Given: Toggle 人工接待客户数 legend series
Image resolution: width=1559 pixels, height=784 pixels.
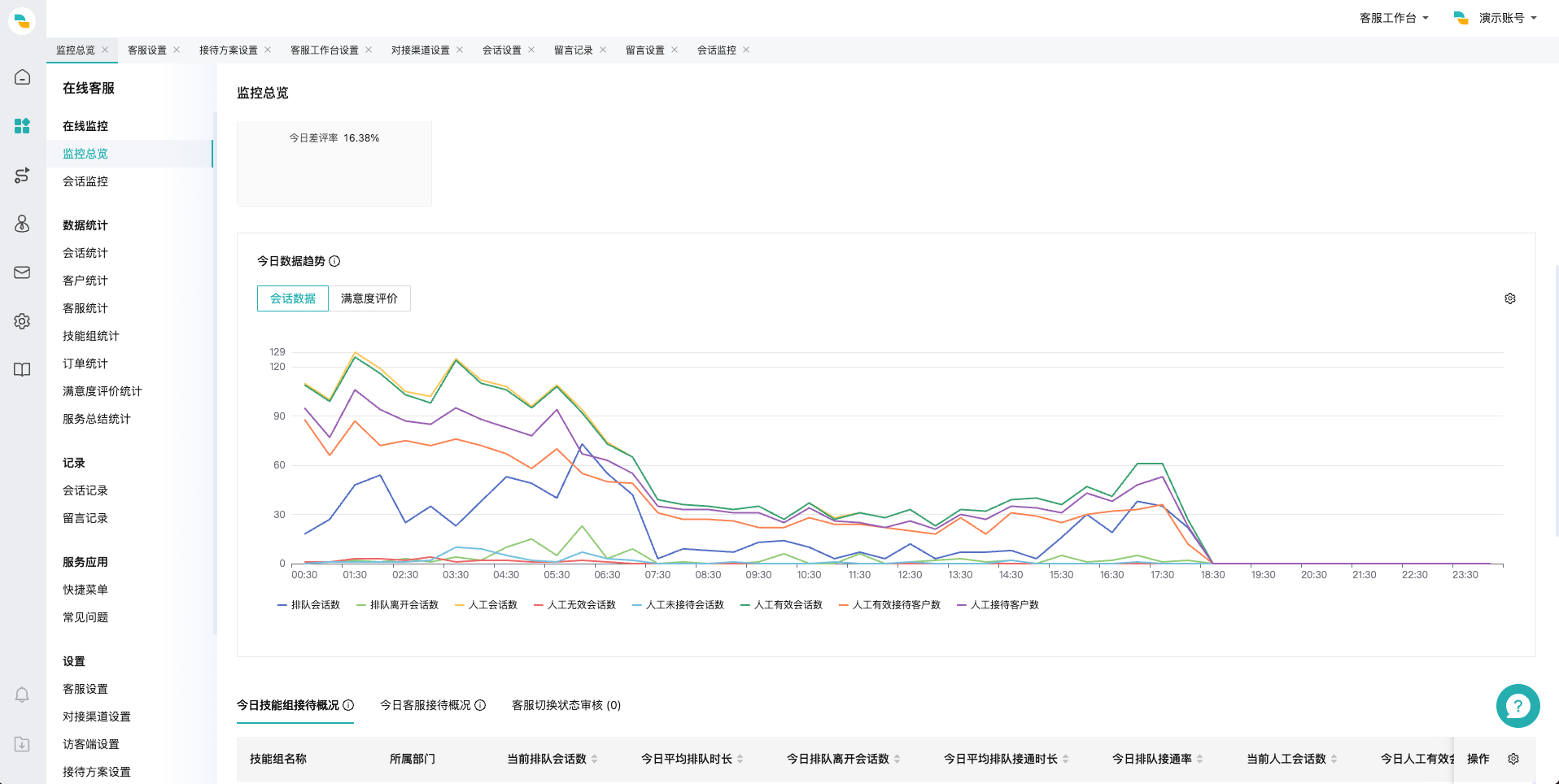Looking at the screenshot, I should coord(998,605).
